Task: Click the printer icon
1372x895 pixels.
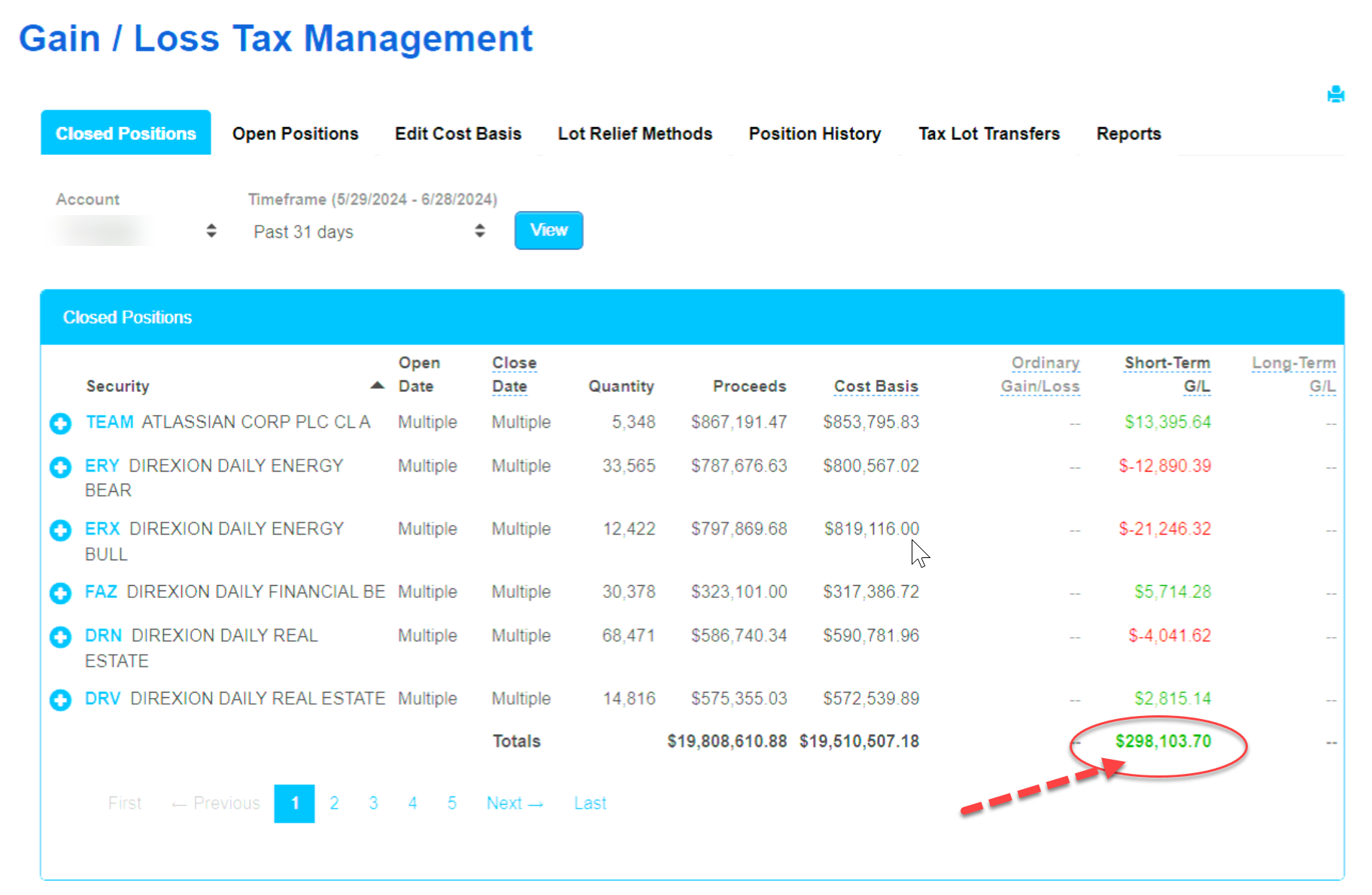Action: click(x=1335, y=95)
